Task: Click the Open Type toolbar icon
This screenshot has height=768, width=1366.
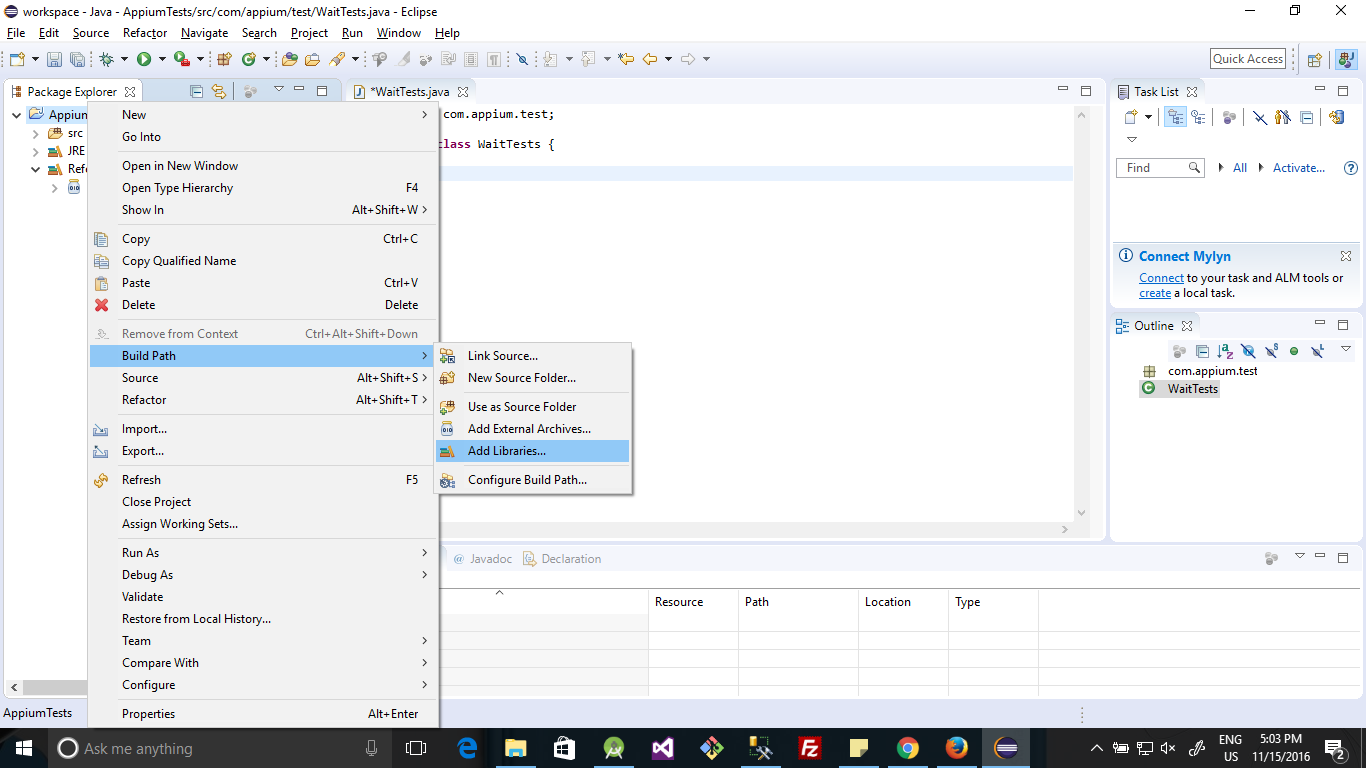Action: 290,59
